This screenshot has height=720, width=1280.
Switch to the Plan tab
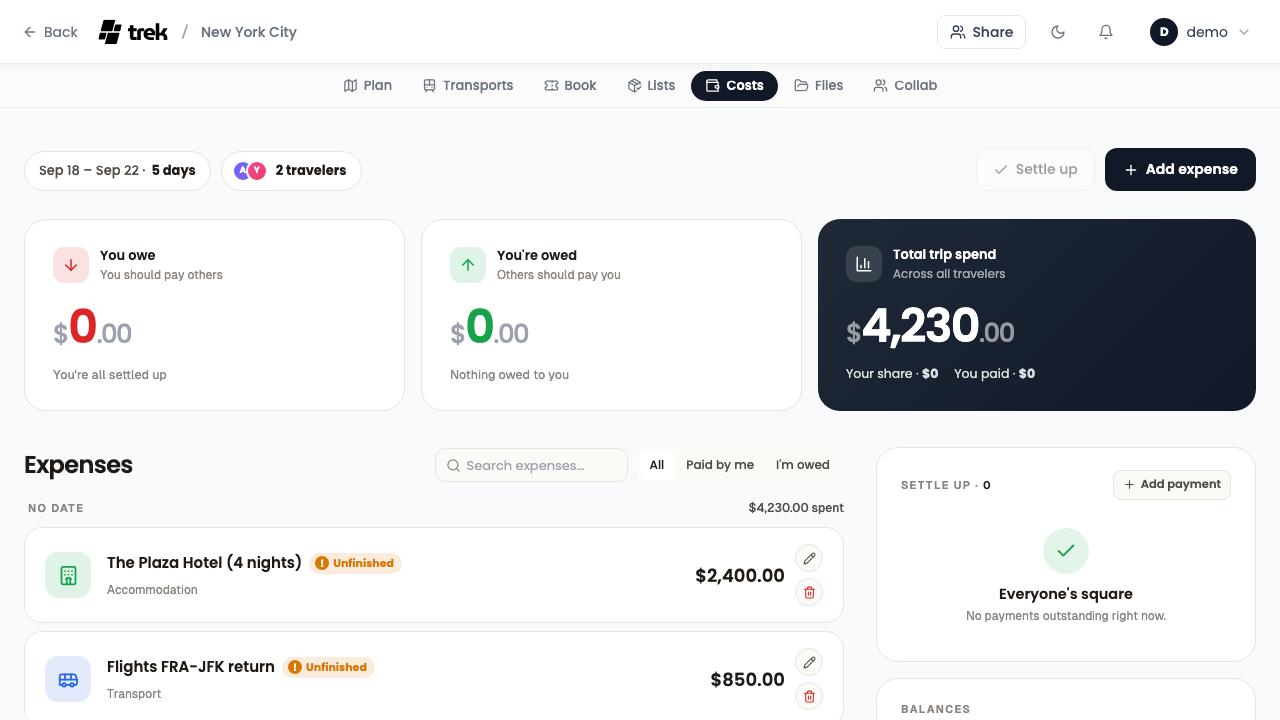point(368,86)
